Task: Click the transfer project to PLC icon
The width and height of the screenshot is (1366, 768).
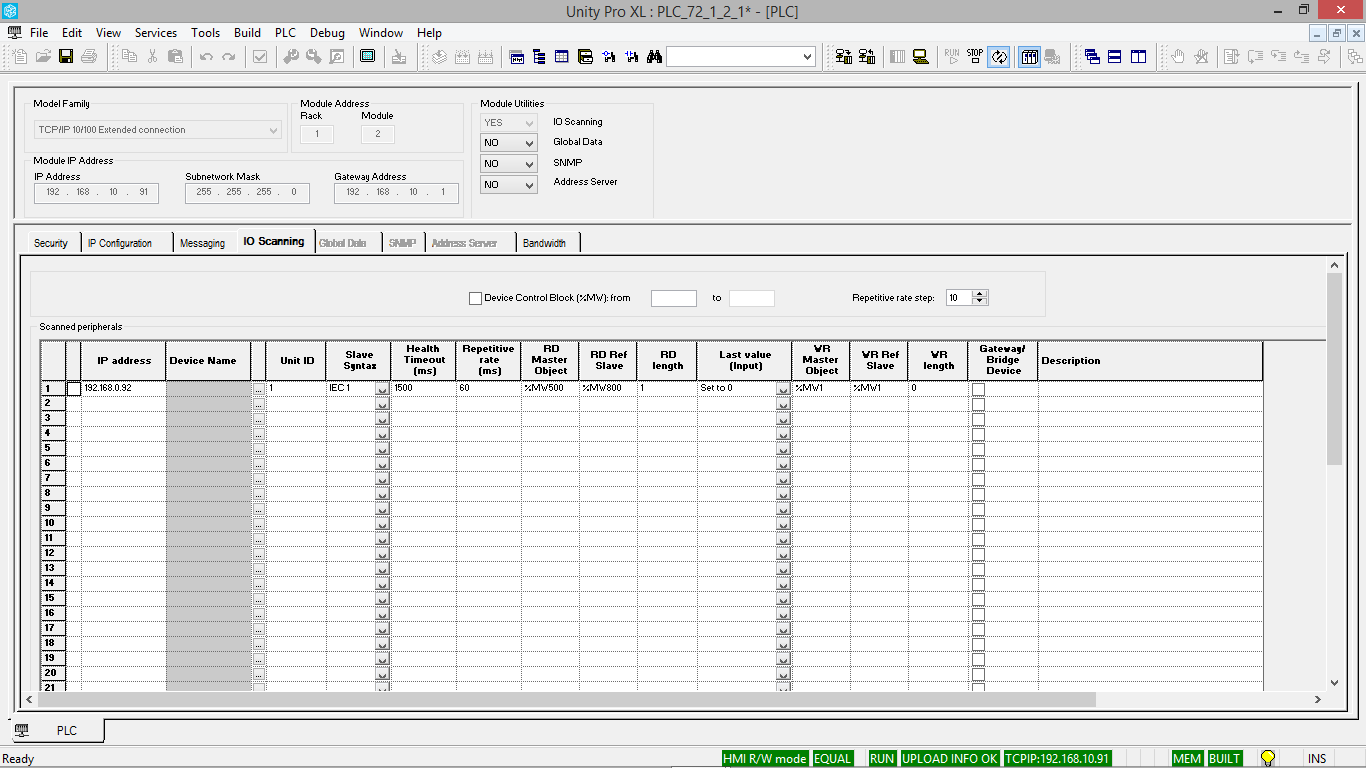Action: coord(843,57)
